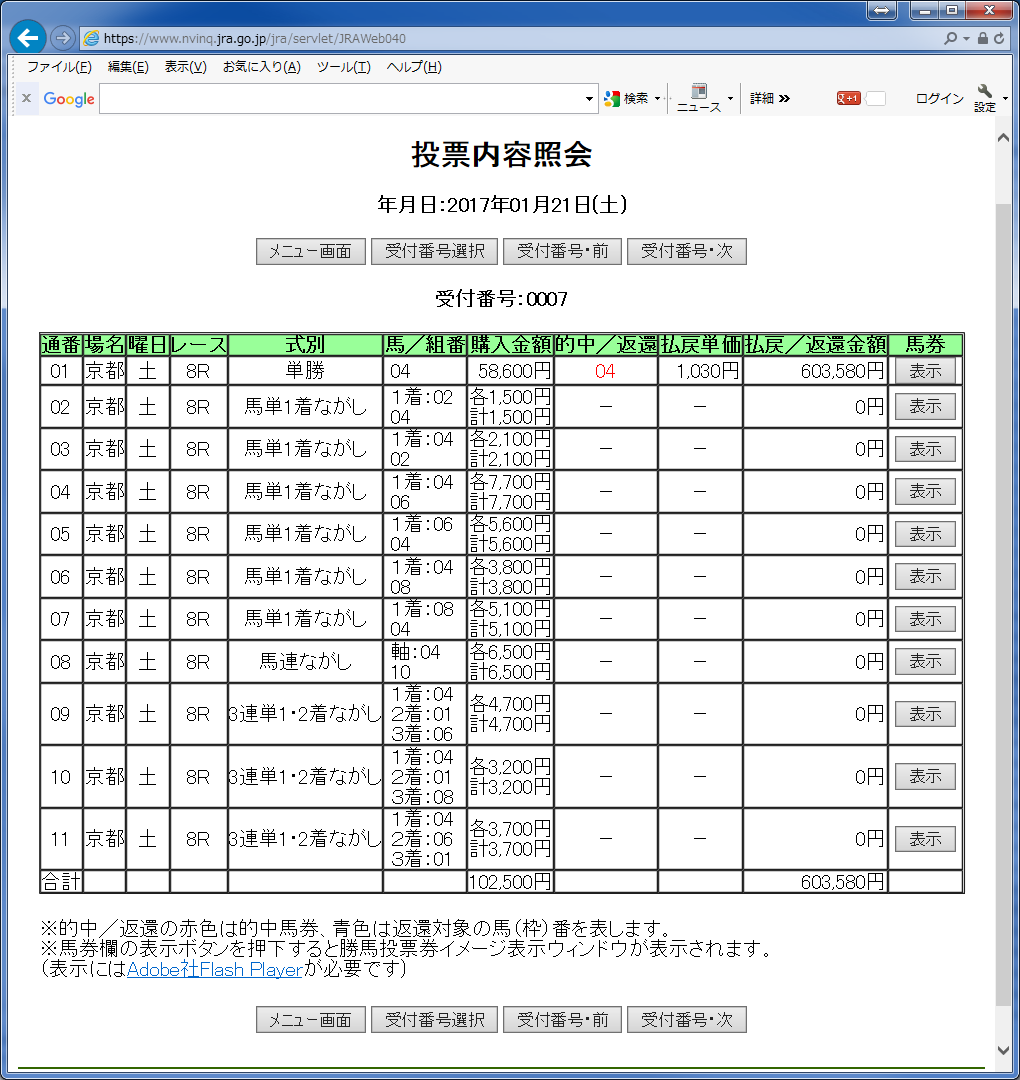Open the 編集(E) menu
1020x1080 pixels.
pos(128,67)
